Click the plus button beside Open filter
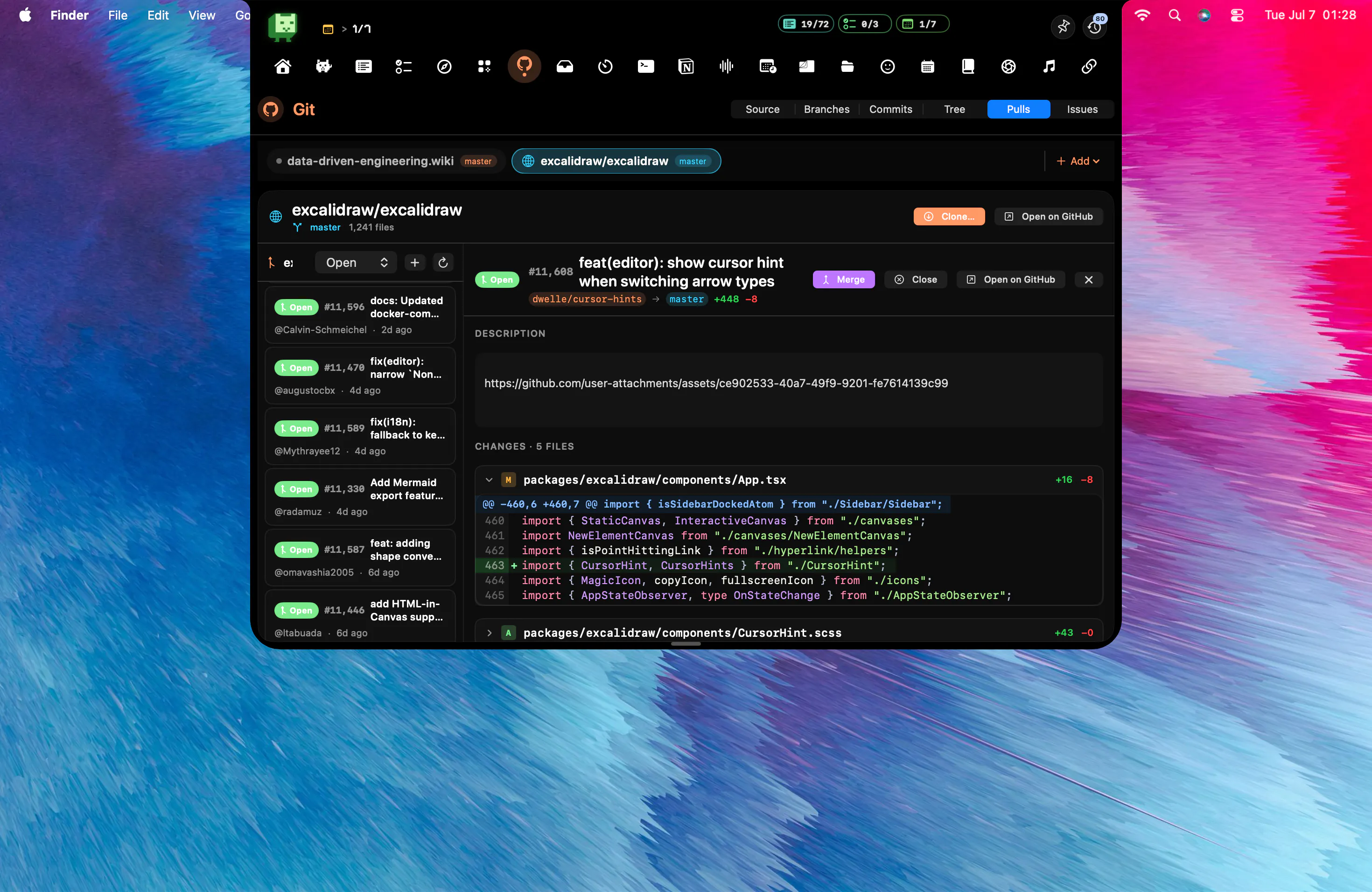The width and height of the screenshot is (1372, 892). pos(414,263)
